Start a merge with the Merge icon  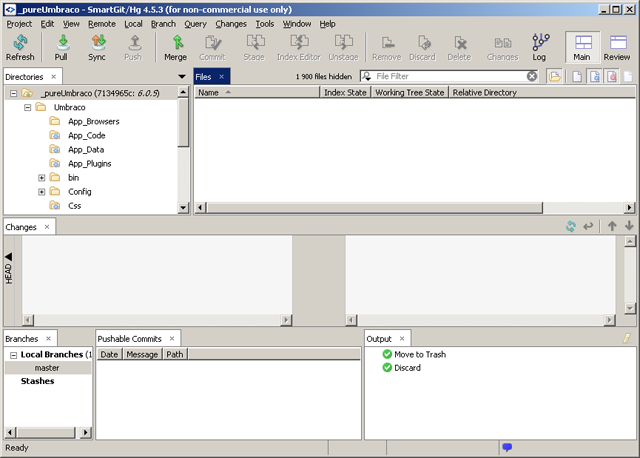(175, 42)
